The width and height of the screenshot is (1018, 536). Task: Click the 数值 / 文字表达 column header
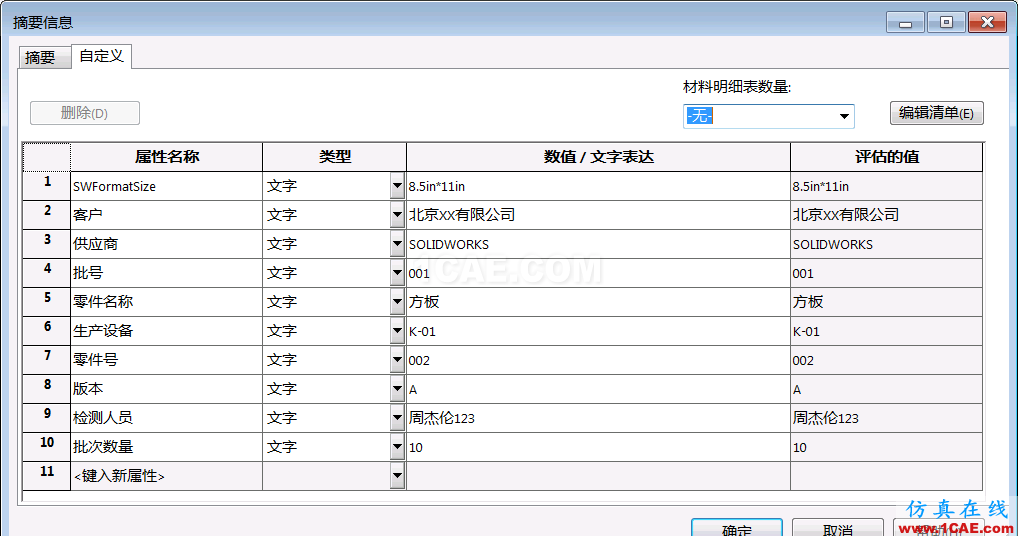click(x=598, y=157)
